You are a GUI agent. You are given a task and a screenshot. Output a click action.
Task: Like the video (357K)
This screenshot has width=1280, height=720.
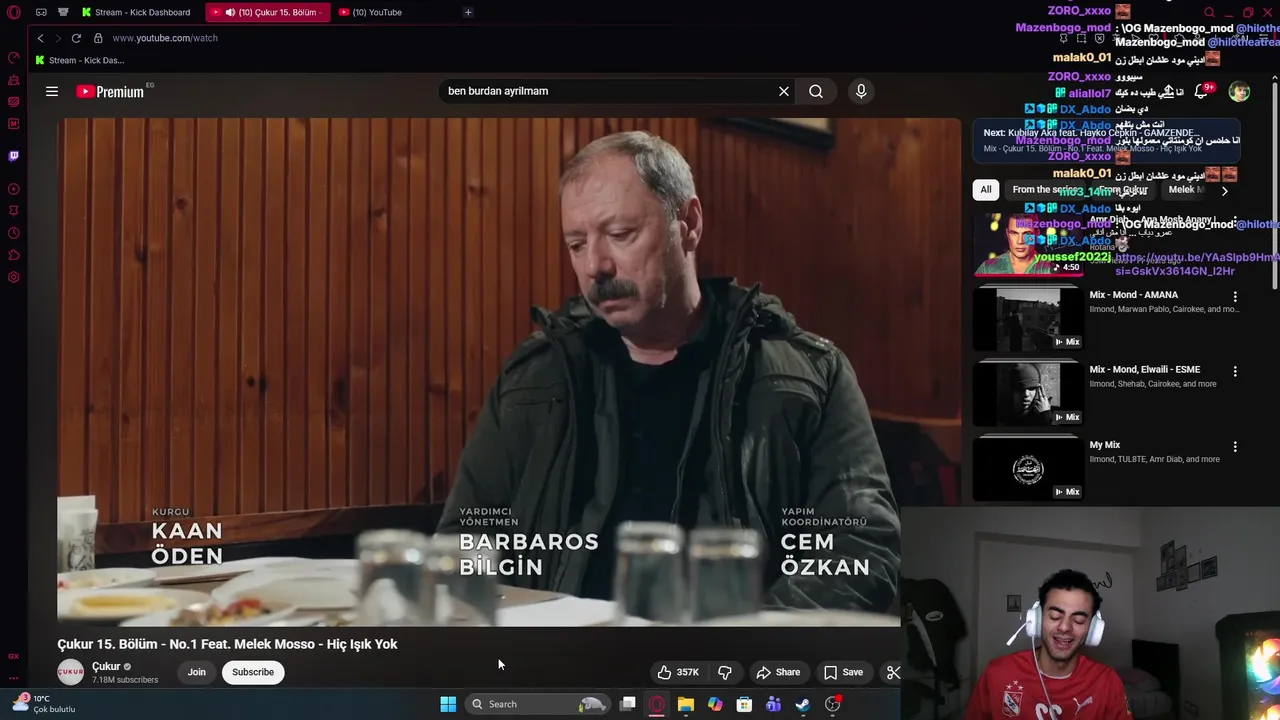coord(678,672)
